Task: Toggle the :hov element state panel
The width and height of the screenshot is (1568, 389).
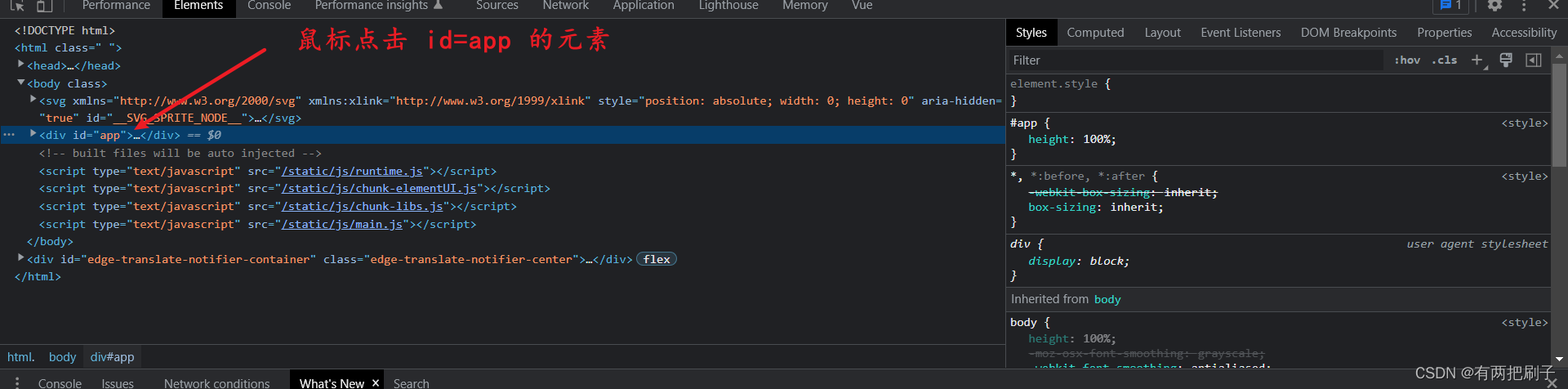Action: click(x=1407, y=60)
